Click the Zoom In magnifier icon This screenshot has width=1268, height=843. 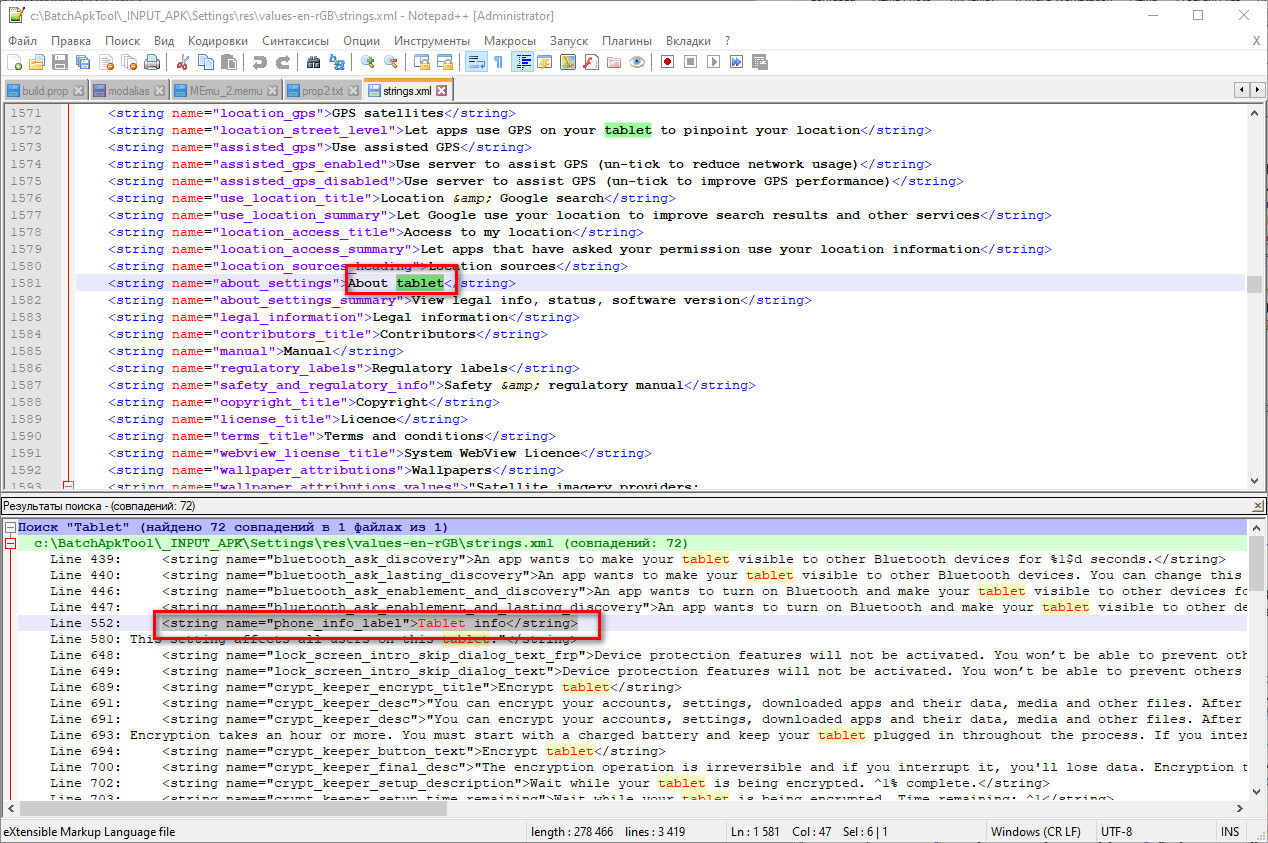tap(368, 62)
